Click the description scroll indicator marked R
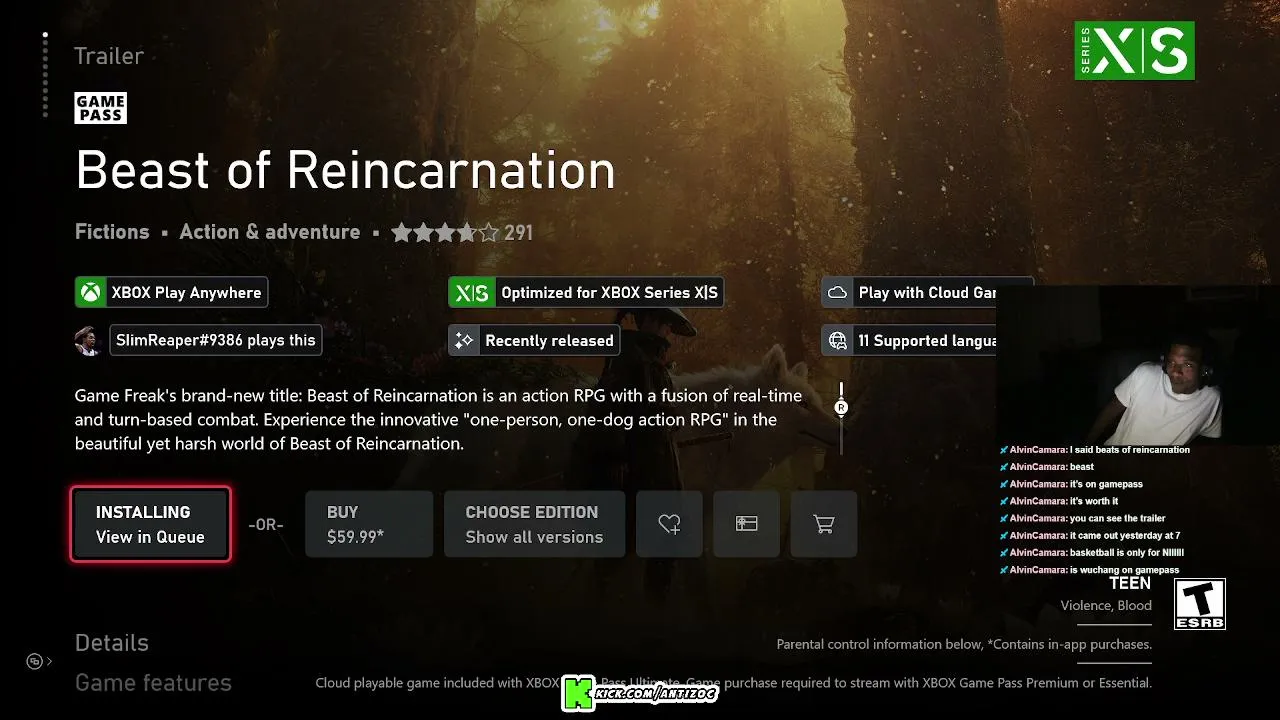This screenshot has width=1280, height=720. pos(841,407)
